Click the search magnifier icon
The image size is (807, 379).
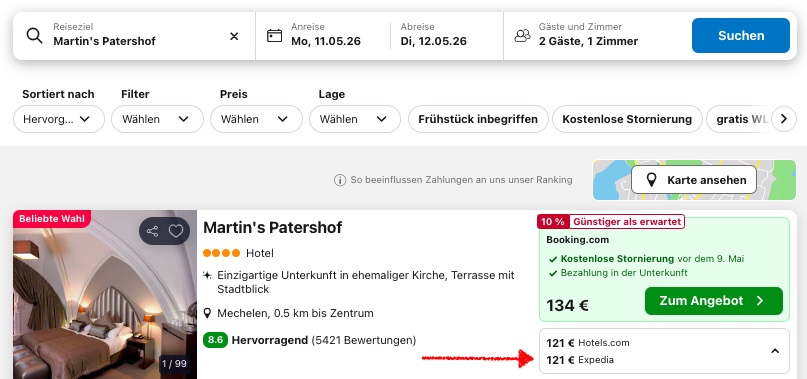pyautogui.click(x=34, y=36)
